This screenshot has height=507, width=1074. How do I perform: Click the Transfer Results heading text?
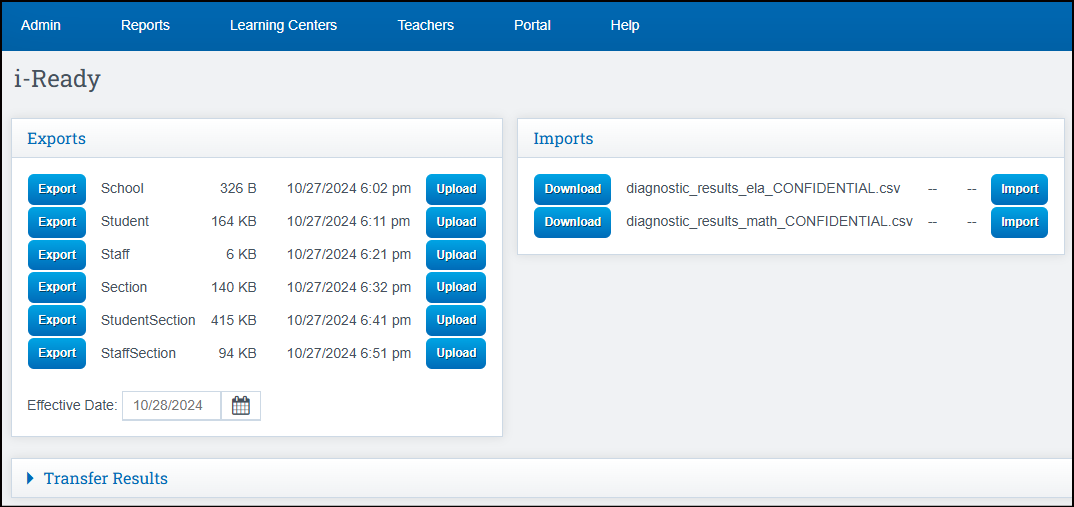tap(105, 478)
